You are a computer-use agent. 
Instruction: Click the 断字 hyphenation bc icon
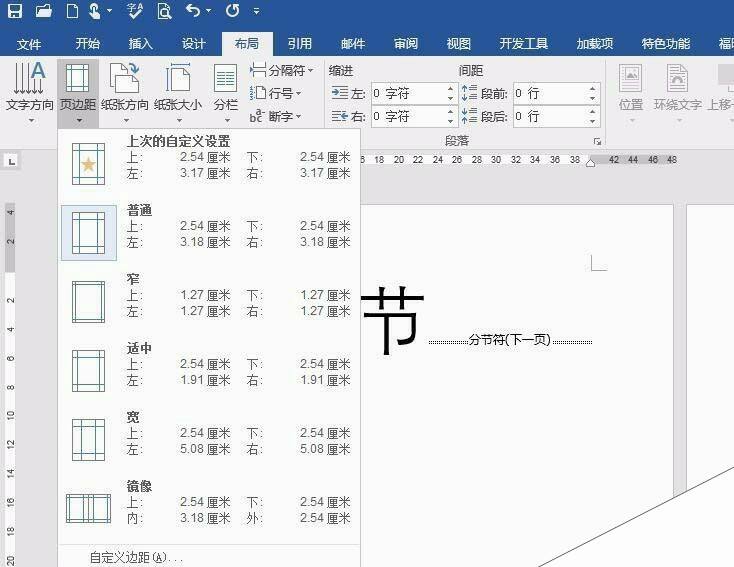coord(257,116)
